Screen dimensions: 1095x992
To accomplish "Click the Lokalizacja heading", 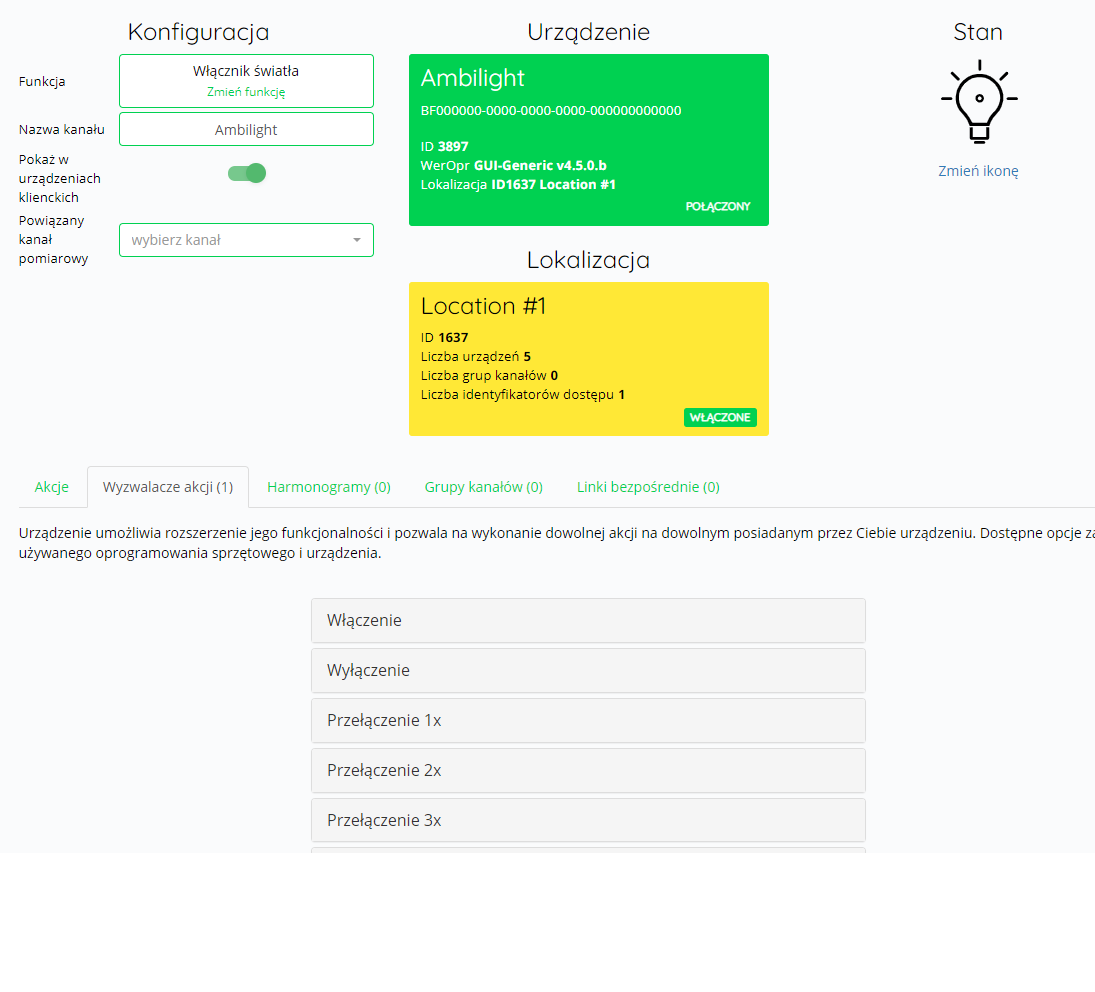I will [x=588, y=260].
